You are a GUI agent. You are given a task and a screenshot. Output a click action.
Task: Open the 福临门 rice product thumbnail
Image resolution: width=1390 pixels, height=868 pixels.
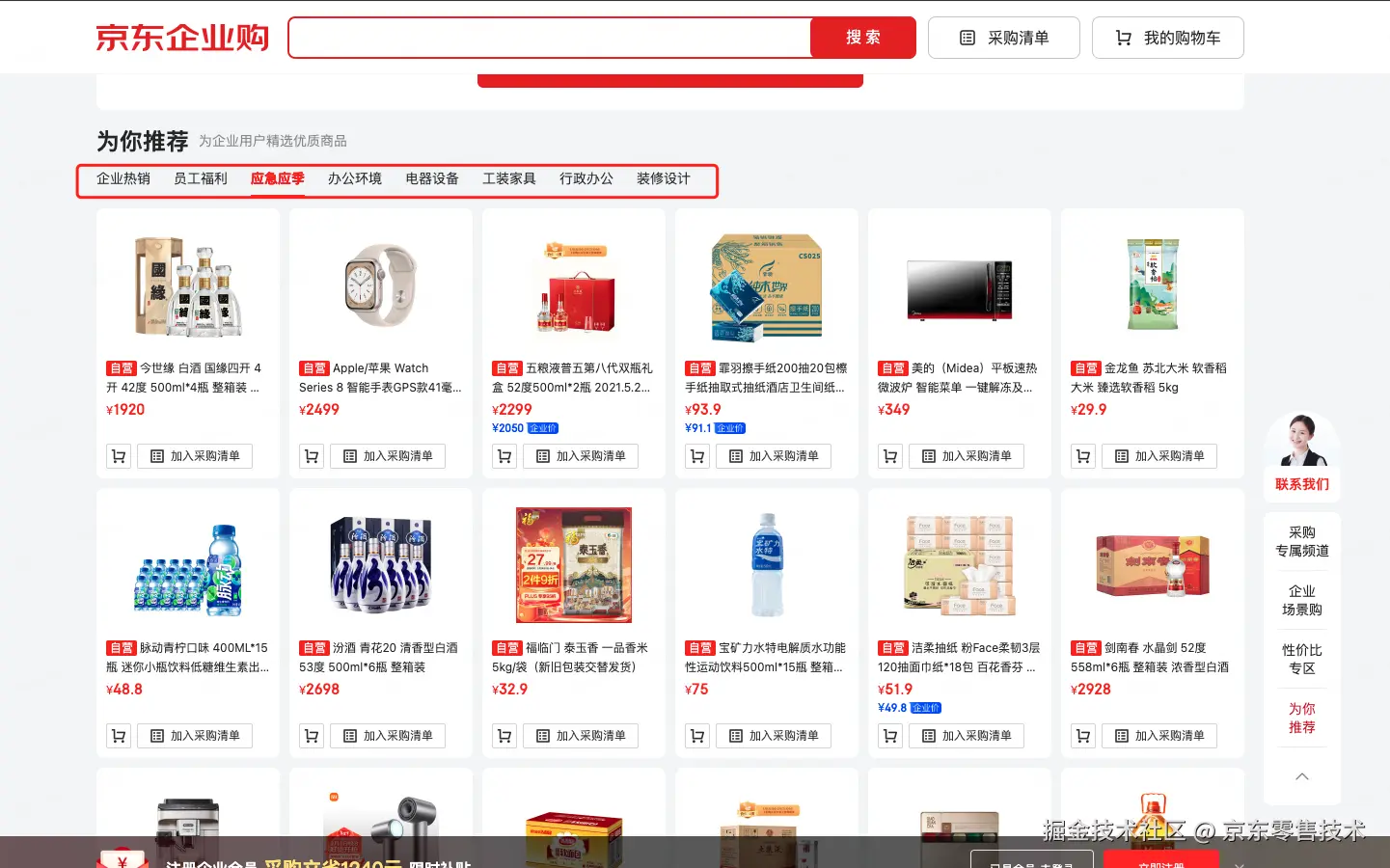(x=574, y=565)
